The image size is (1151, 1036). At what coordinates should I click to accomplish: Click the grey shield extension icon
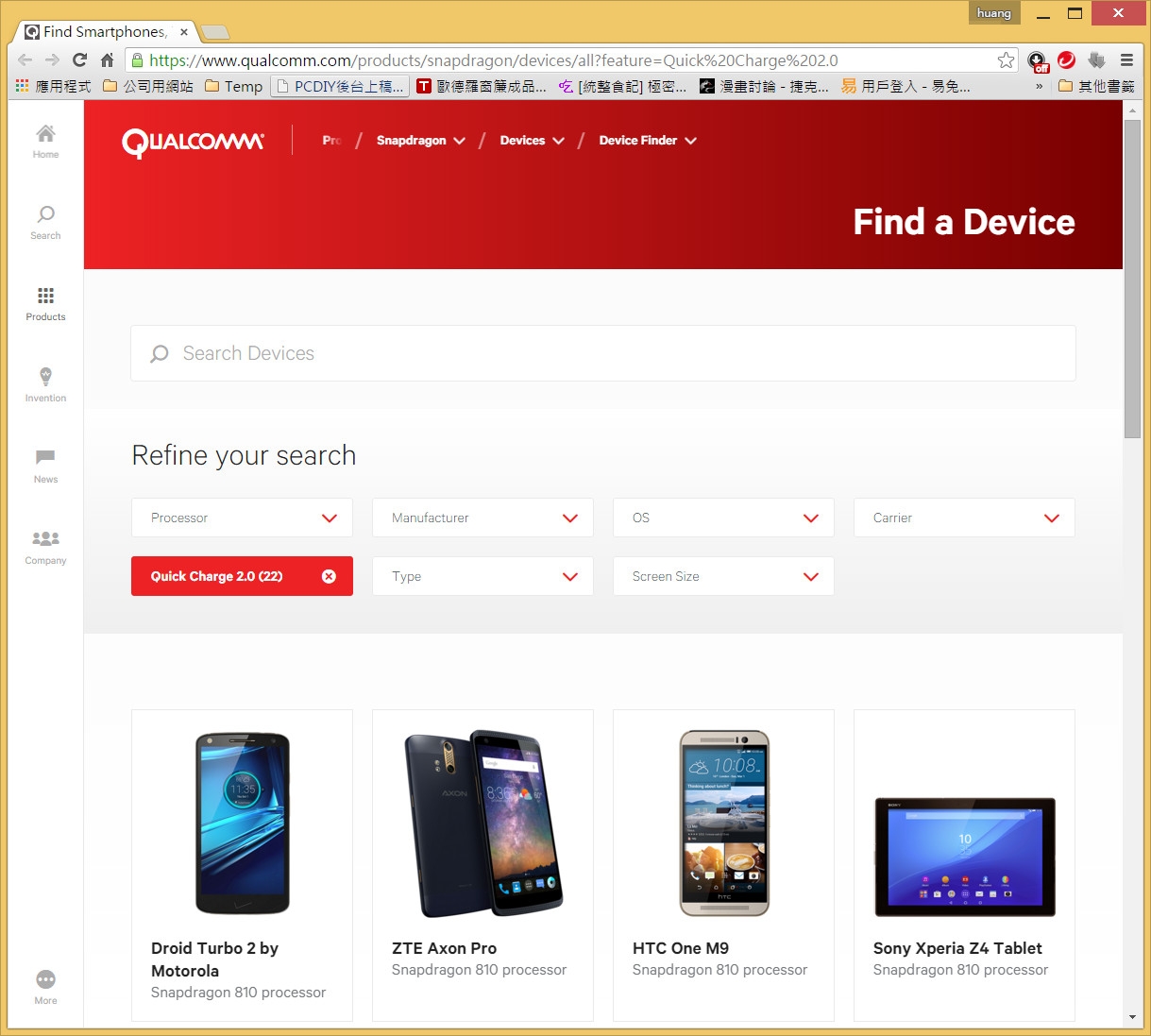(1096, 60)
